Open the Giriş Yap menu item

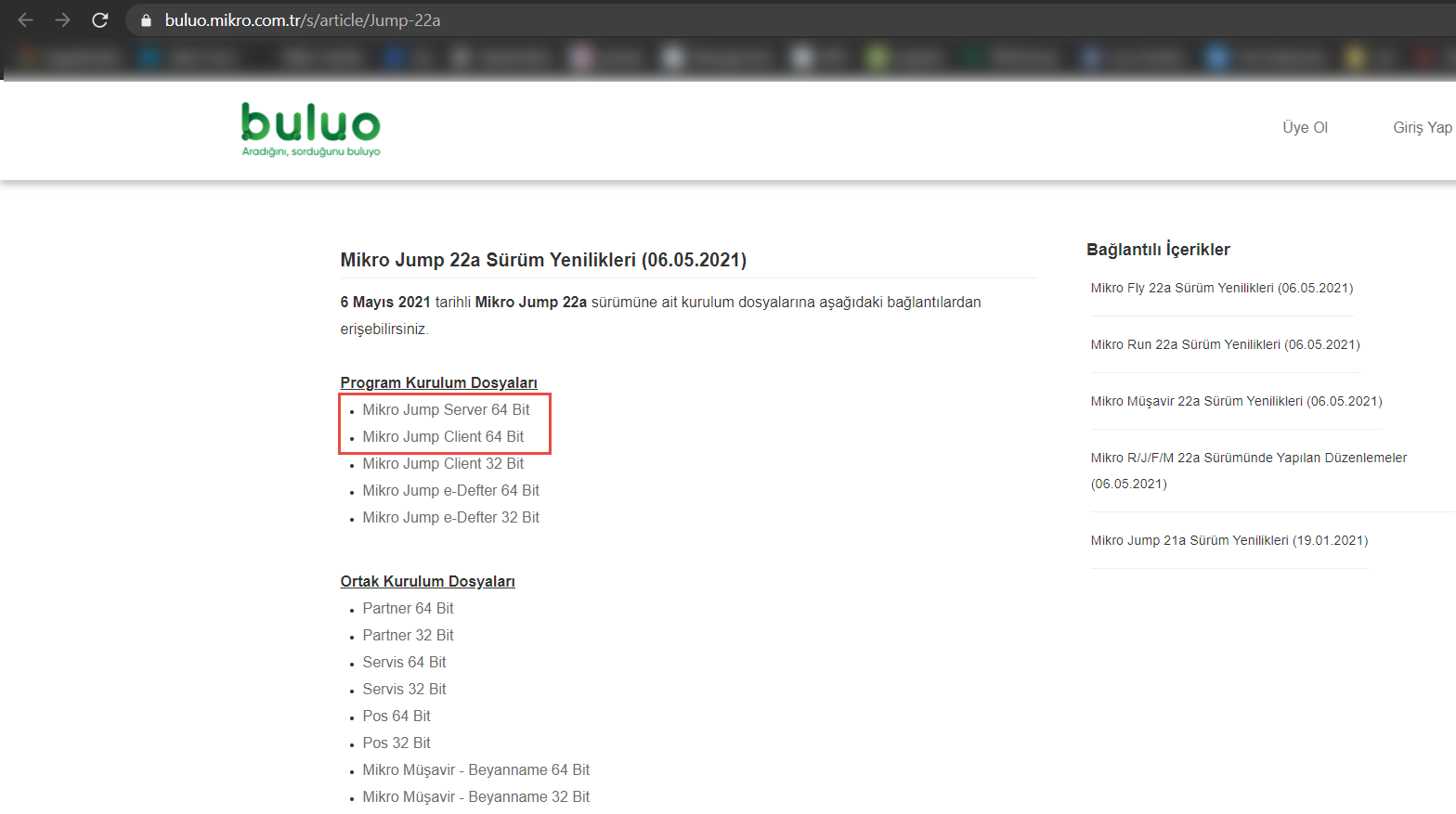pos(1422,127)
